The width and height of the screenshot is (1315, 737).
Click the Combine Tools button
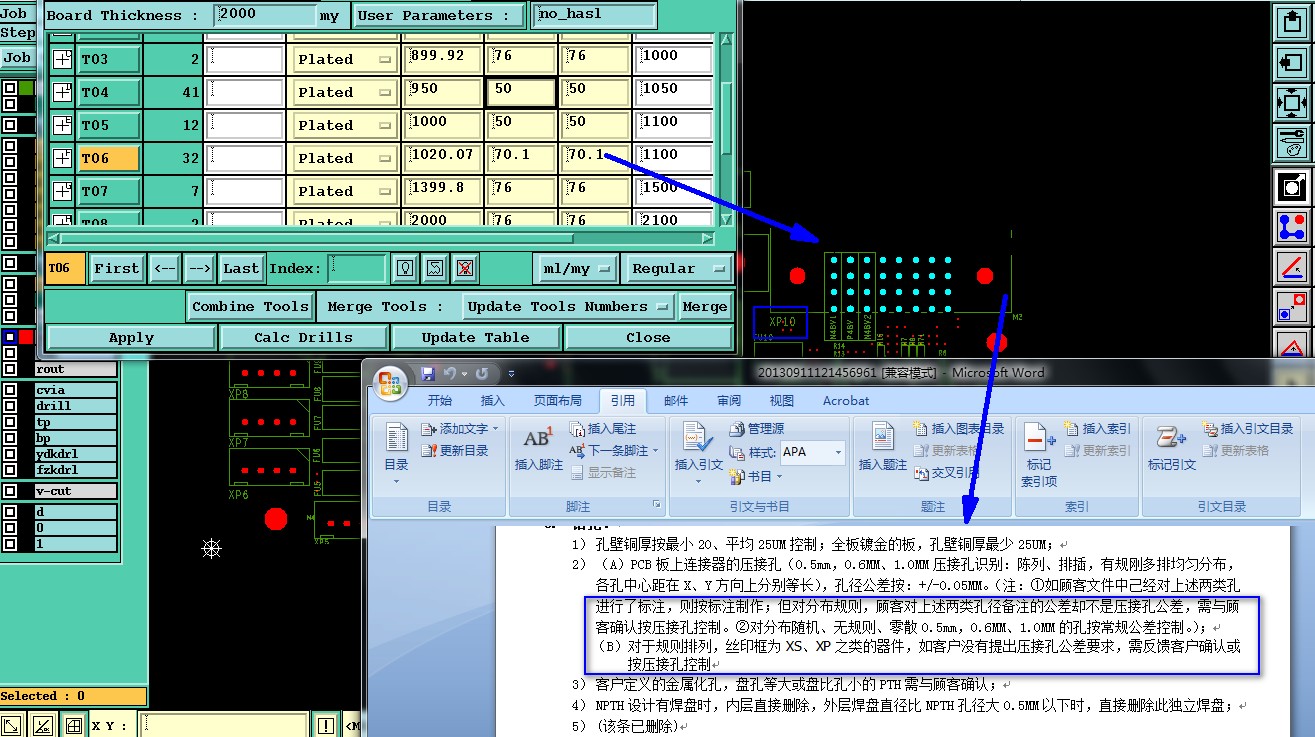(x=251, y=306)
